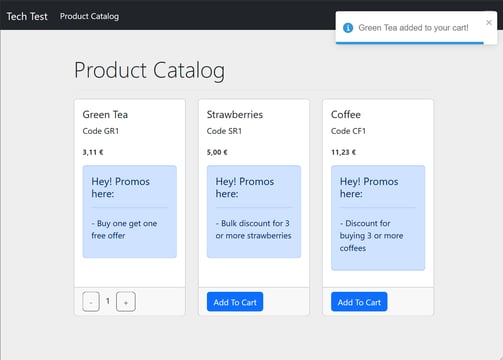
Task: Click the Coffee product title
Action: (x=346, y=114)
